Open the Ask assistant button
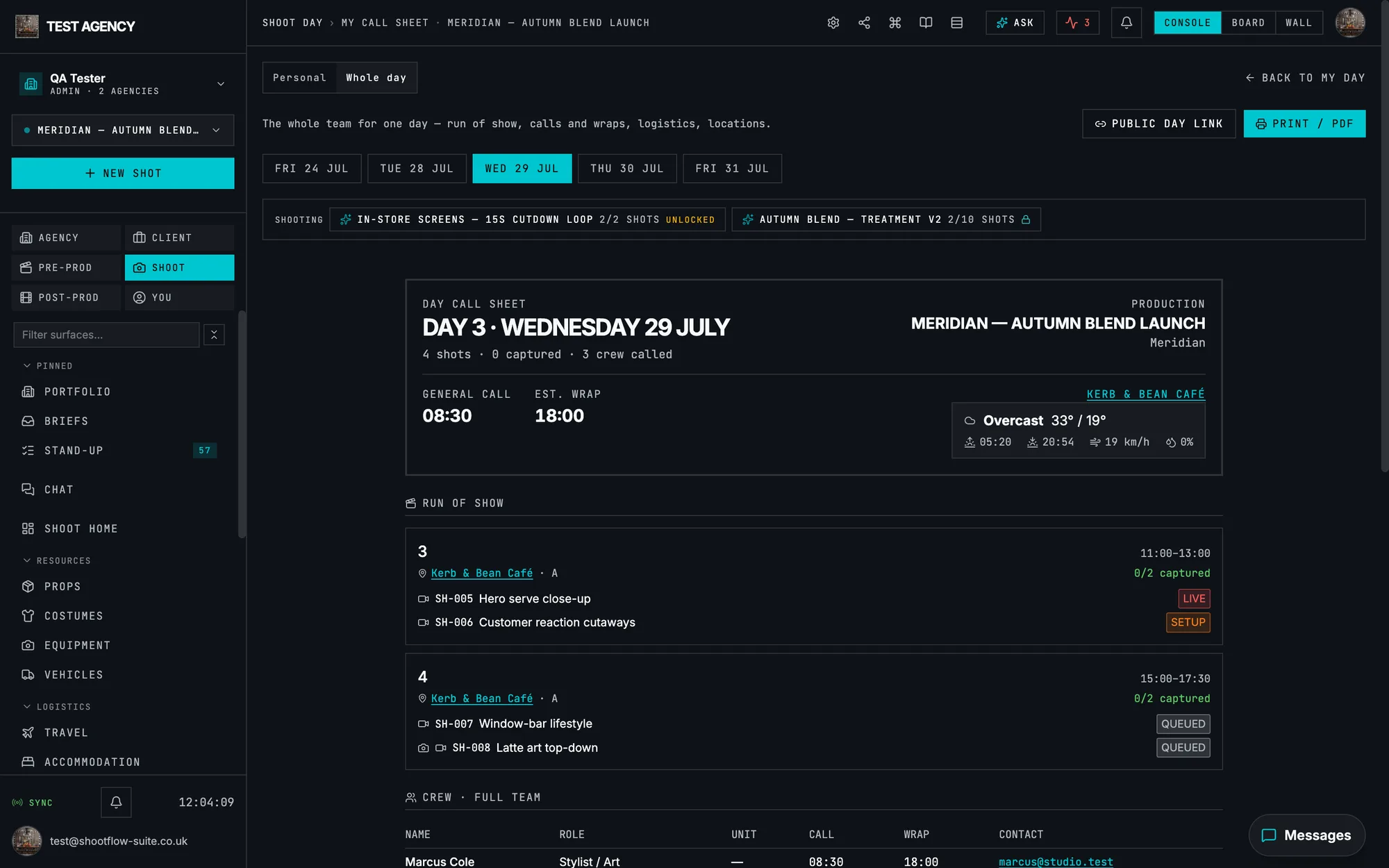This screenshot has width=1389, height=868. click(x=1015, y=23)
